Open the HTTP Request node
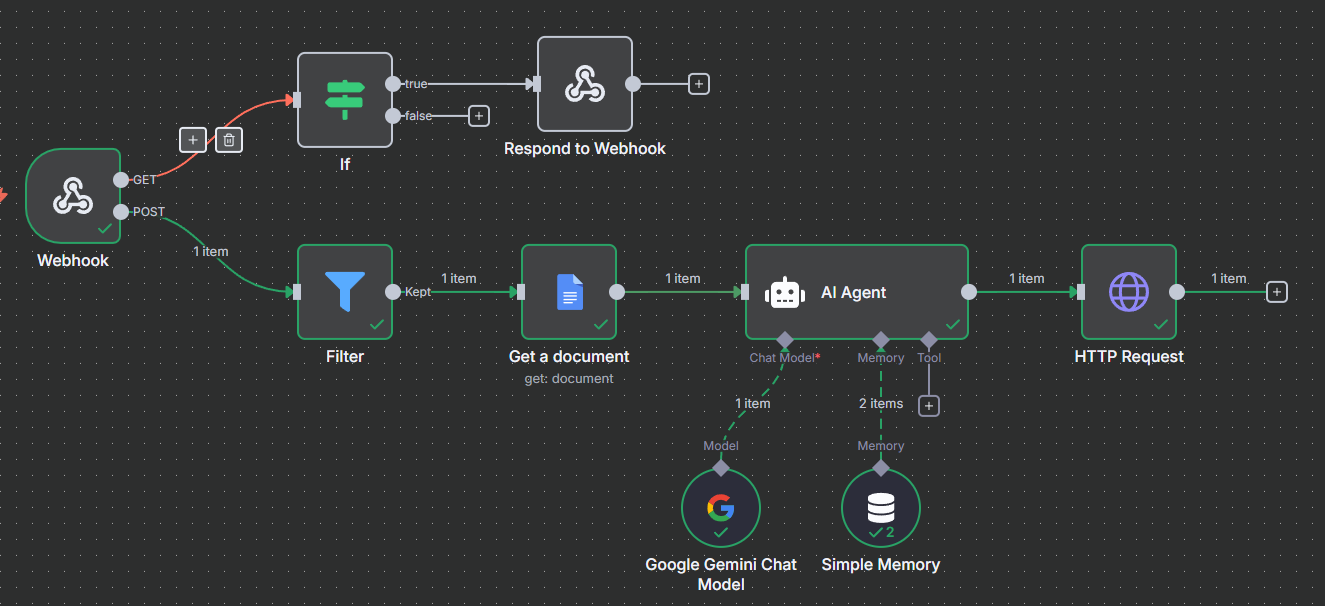Viewport: 1325px width, 606px height. point(1128,292)
